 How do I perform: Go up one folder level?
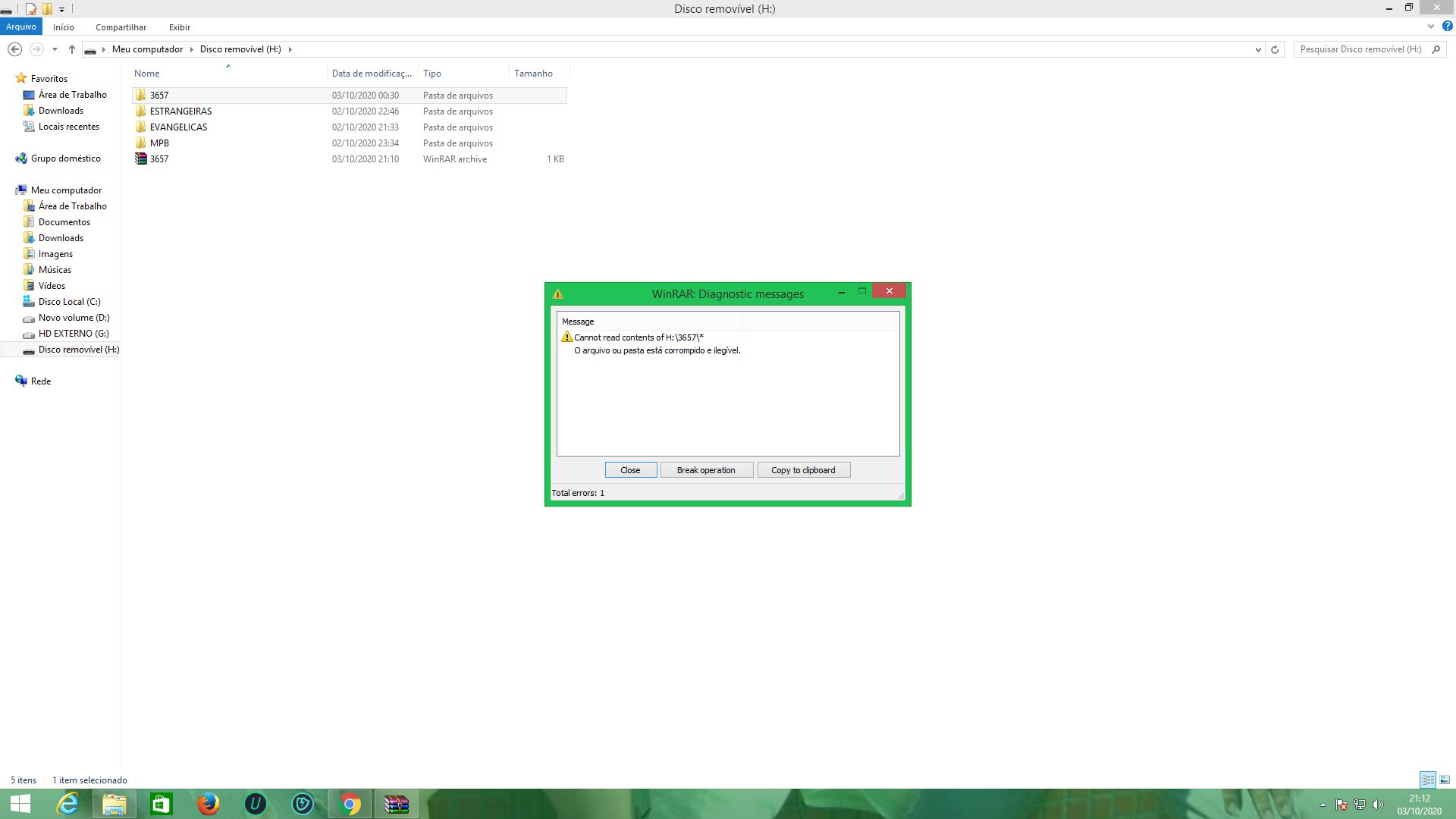pos(72,49)
